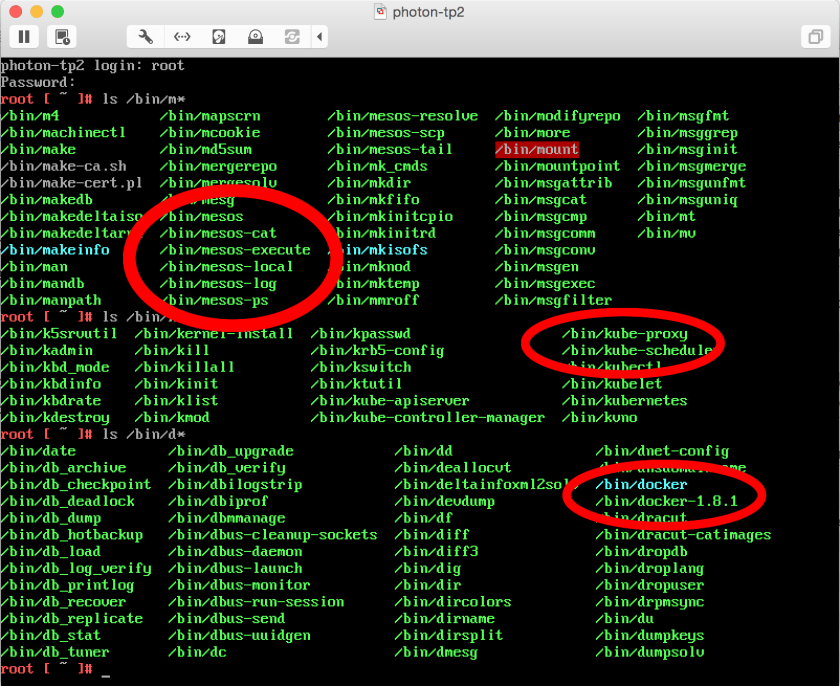840x686 pixels.
Task: Click the green full-screen window button
Action: [x=56, y=12]
